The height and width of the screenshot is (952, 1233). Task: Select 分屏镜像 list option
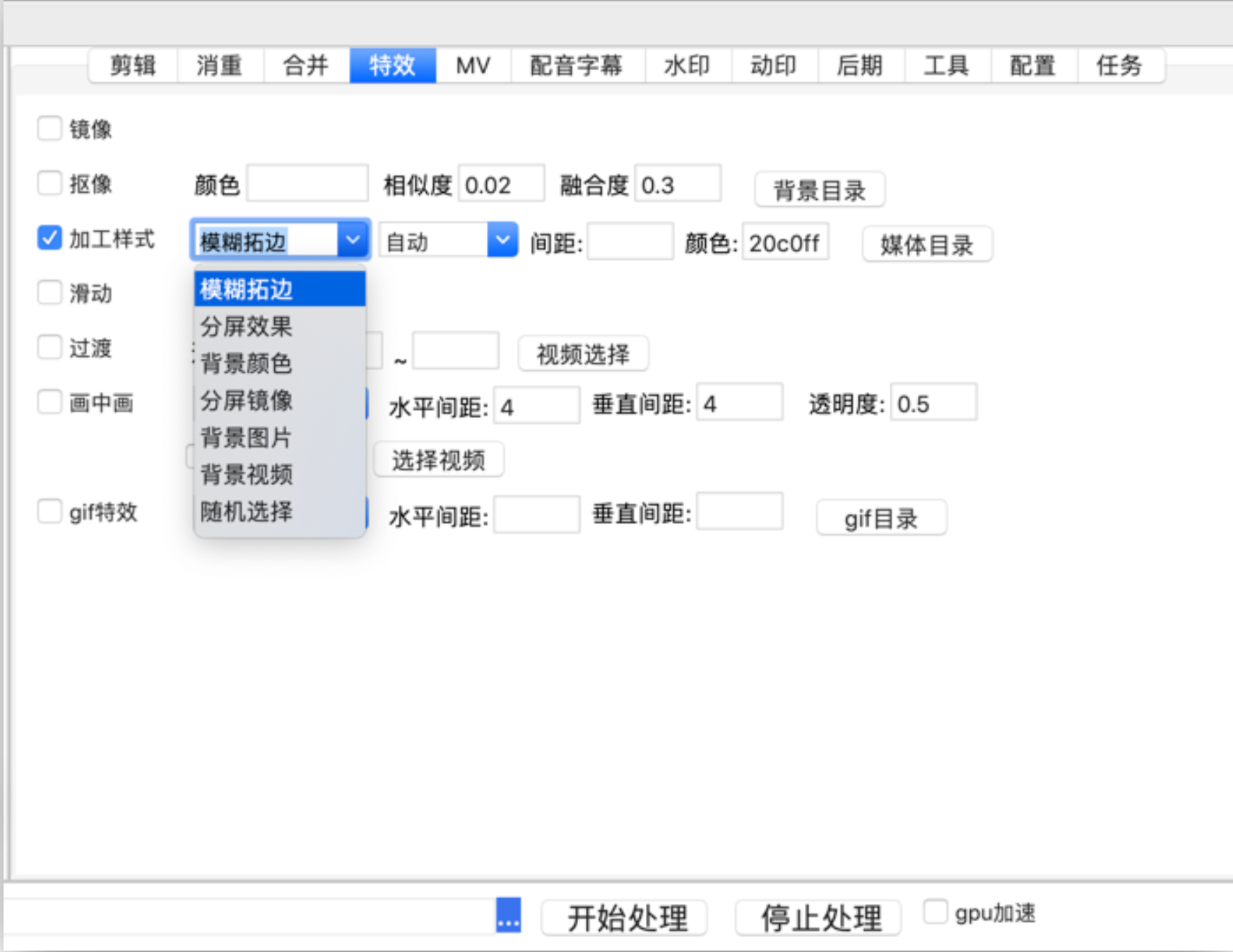pyautogui.click(x=280, y=400)
